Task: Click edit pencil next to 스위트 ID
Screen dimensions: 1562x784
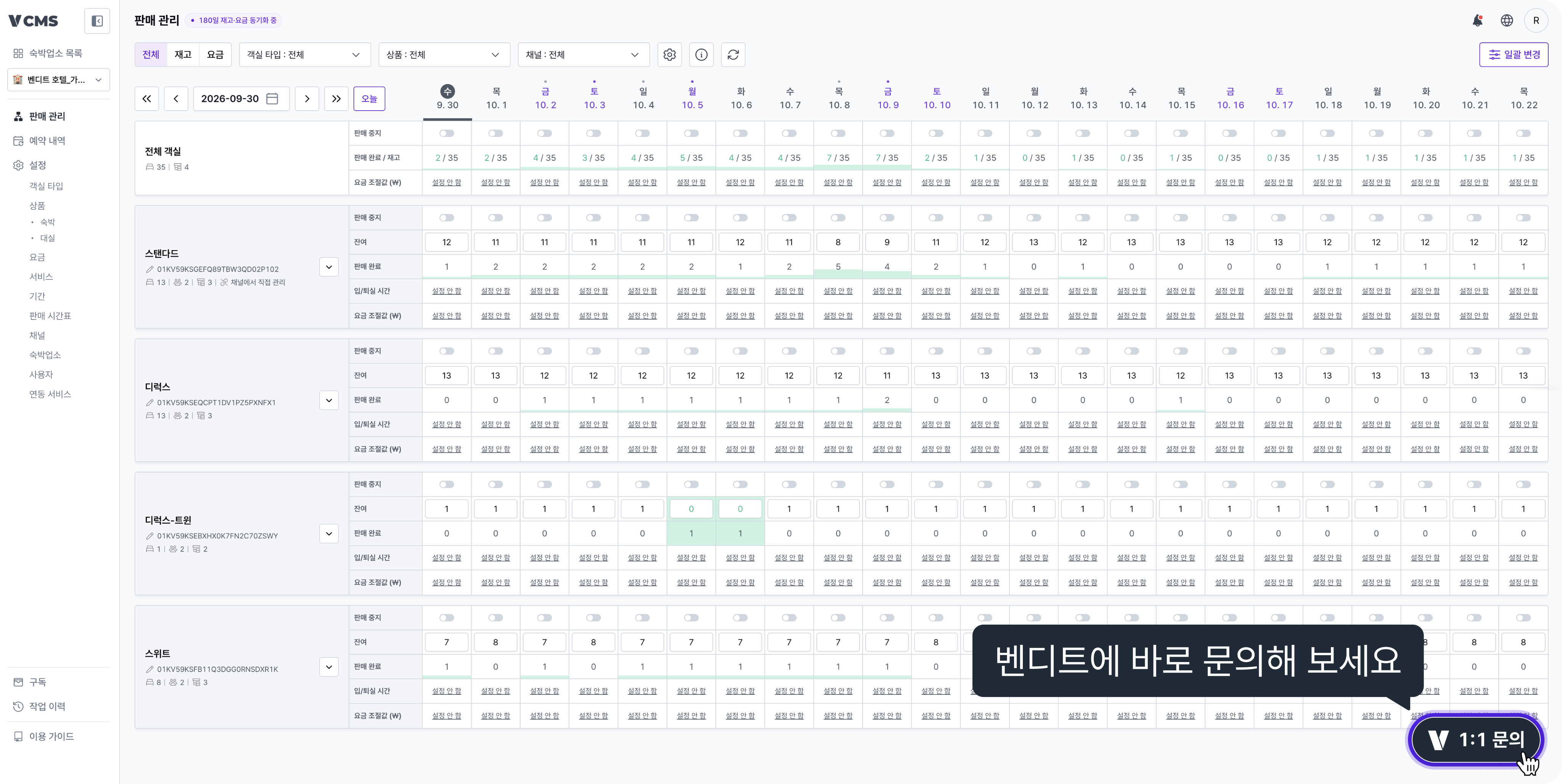Action: (150, 669)
